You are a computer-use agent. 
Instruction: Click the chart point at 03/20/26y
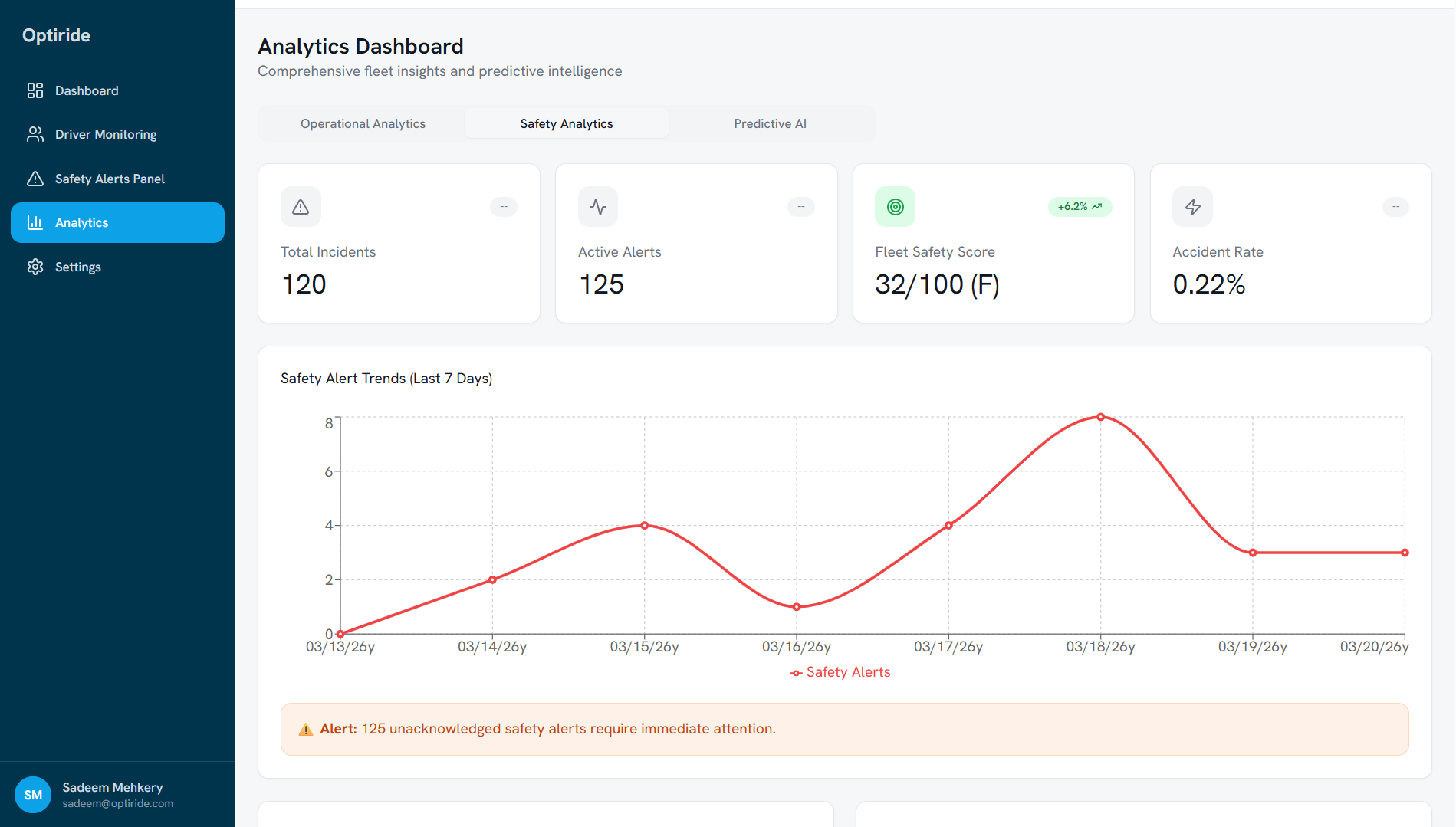coord(1405,553)
